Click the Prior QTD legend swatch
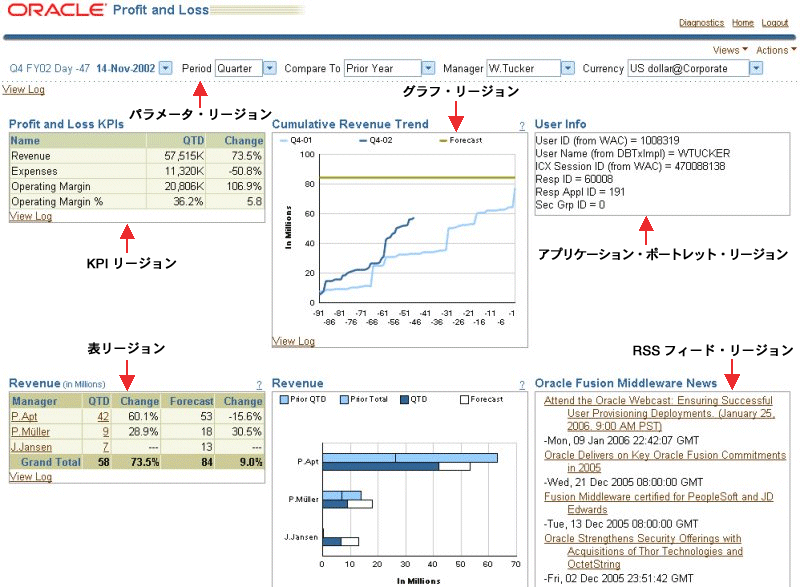Image resolution: width=800 pixels, height=587 pixels. (285, 399)
